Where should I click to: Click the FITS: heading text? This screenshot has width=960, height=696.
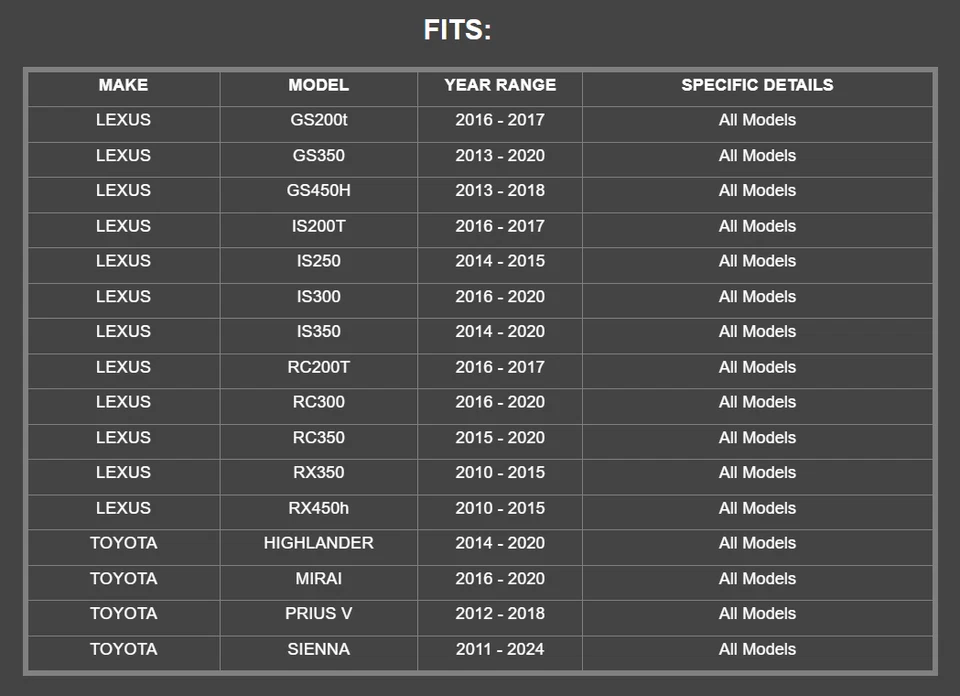pyautogui.click(x=457, y=30)
